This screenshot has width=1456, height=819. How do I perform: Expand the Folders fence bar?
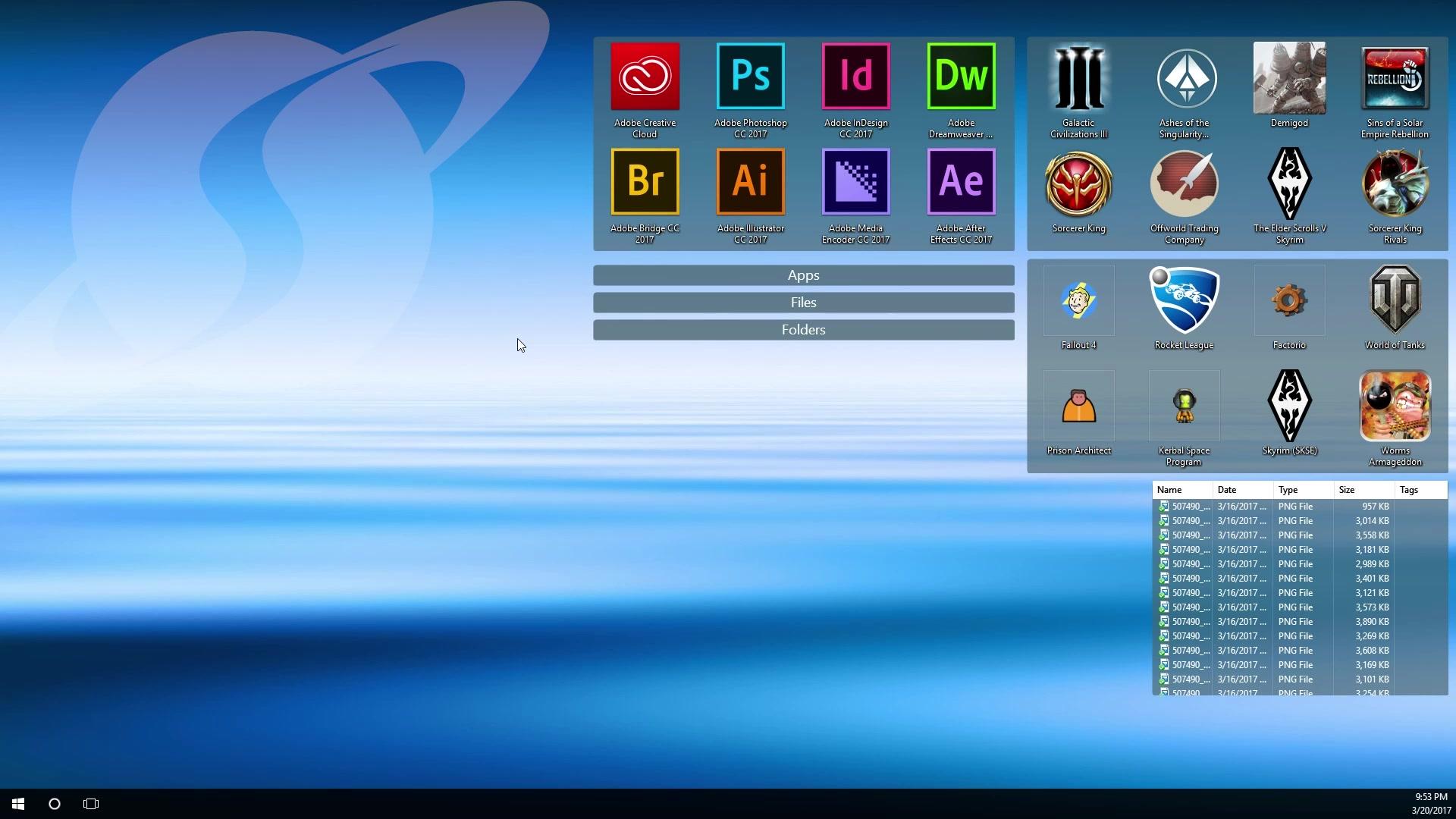[x=803, y=330]
